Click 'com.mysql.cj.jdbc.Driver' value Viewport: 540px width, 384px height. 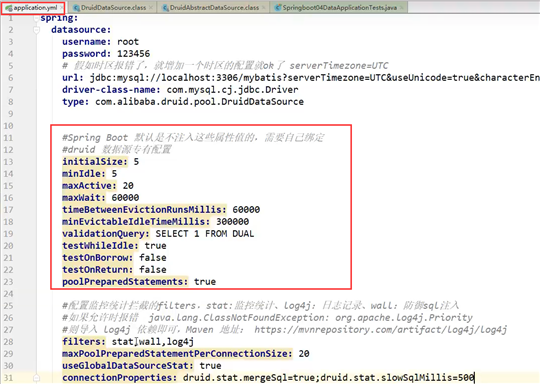(x=232, y=90)
